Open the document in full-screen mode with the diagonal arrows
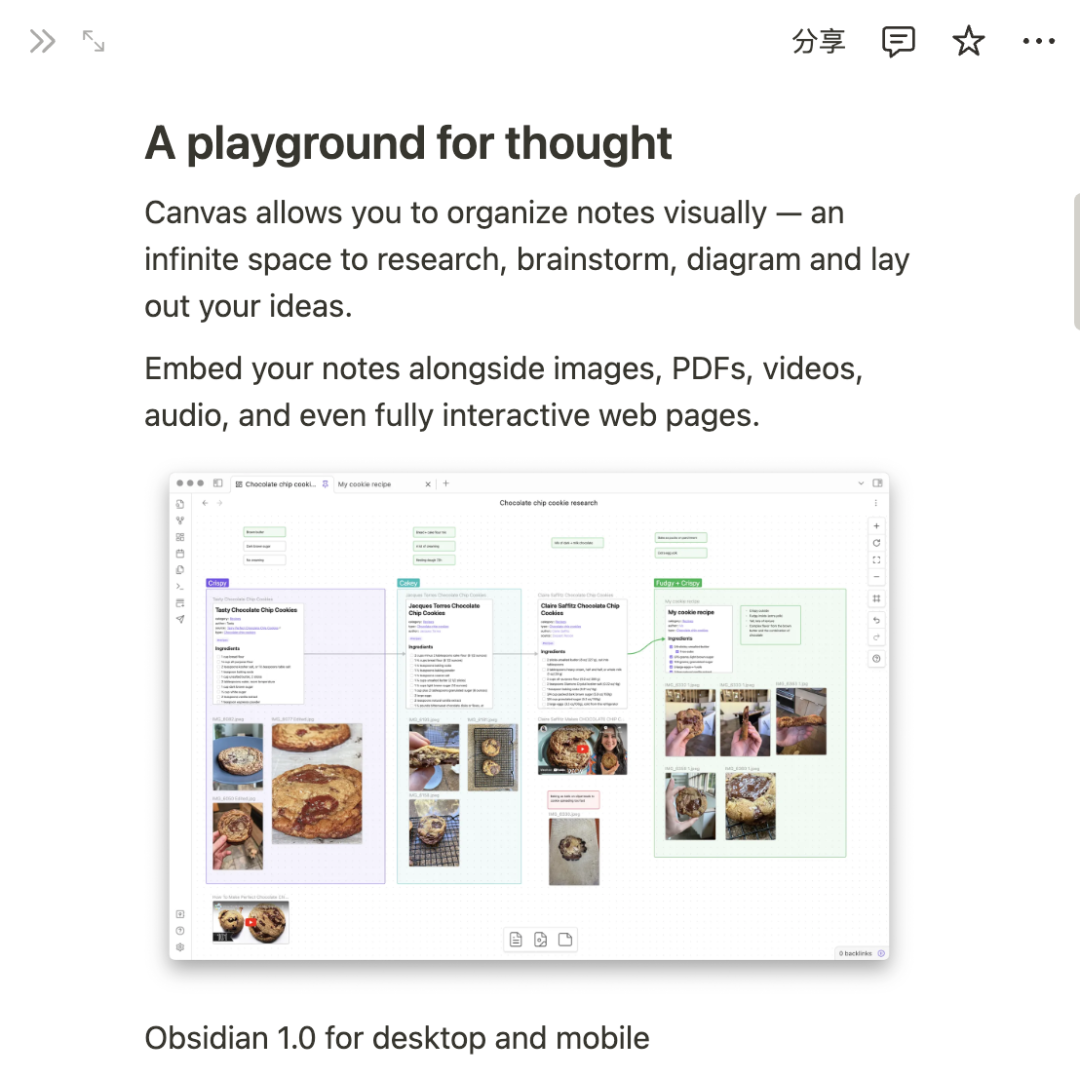Viewport: 1080px width, 1078px height. point(94,41)
